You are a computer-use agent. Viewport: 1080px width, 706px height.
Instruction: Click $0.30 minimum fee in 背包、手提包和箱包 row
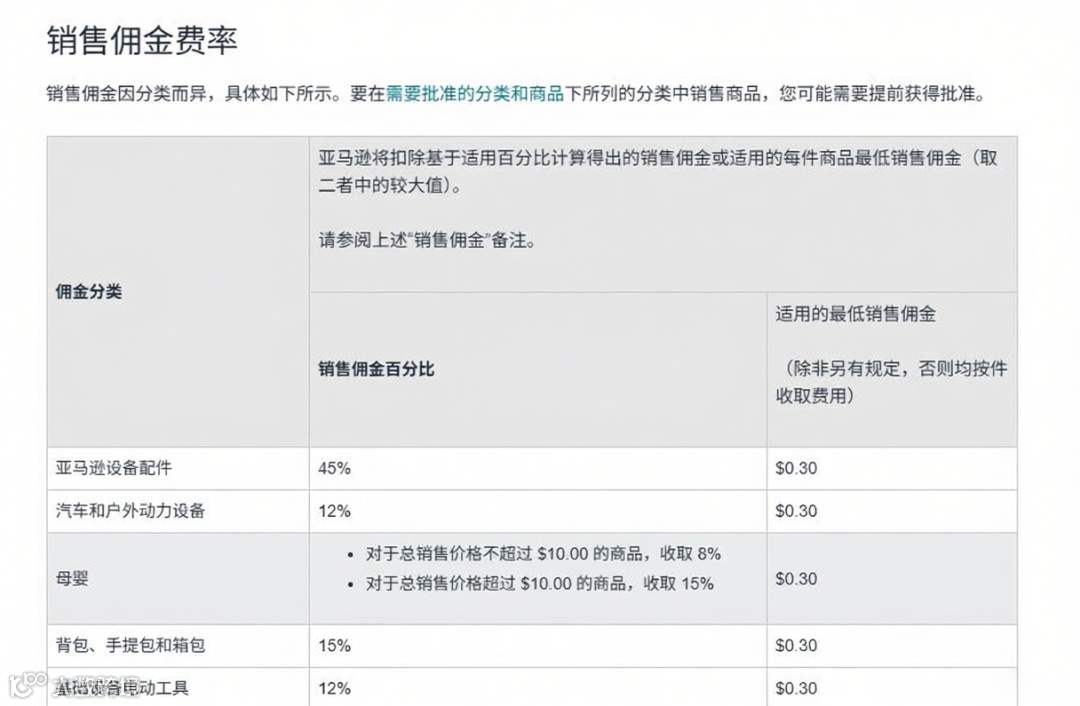pyautogui.click(x=796, y=646)
